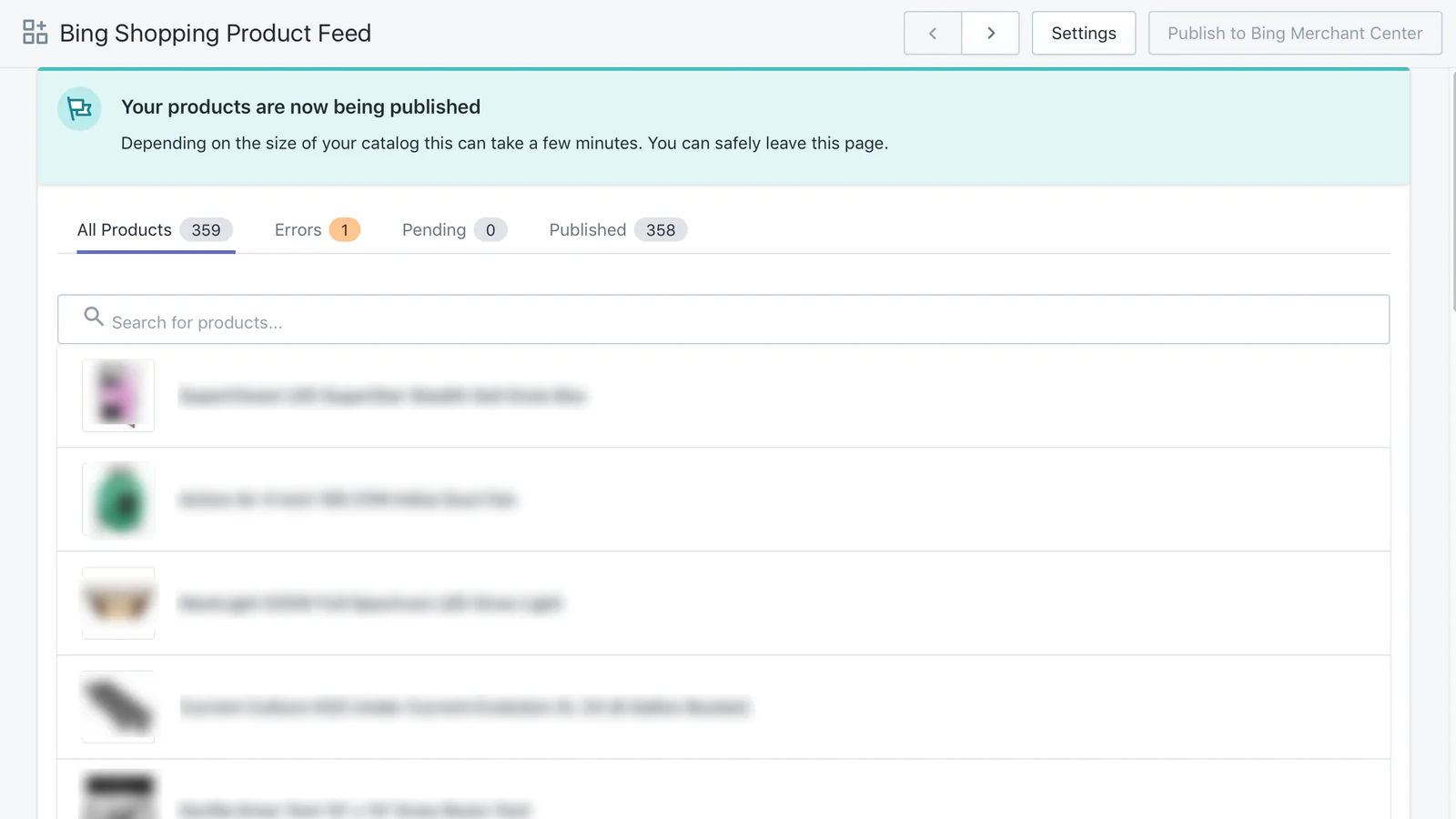1456x819 pixels.
Task: Focus the Search for products field
Action: tap(728, 322)
